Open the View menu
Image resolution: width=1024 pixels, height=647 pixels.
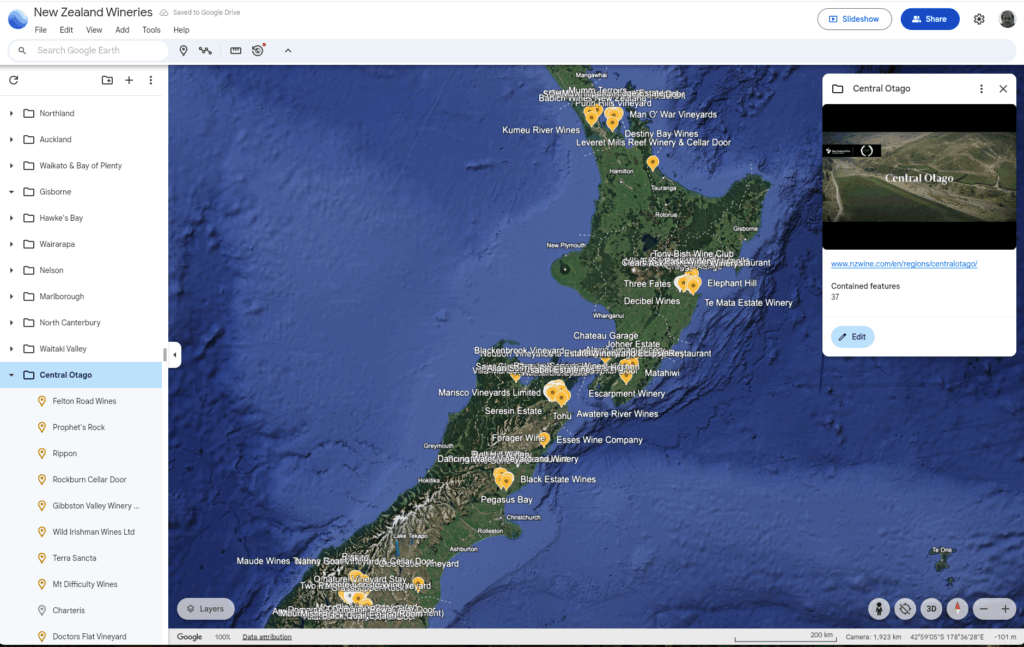(x=94, y=30)
